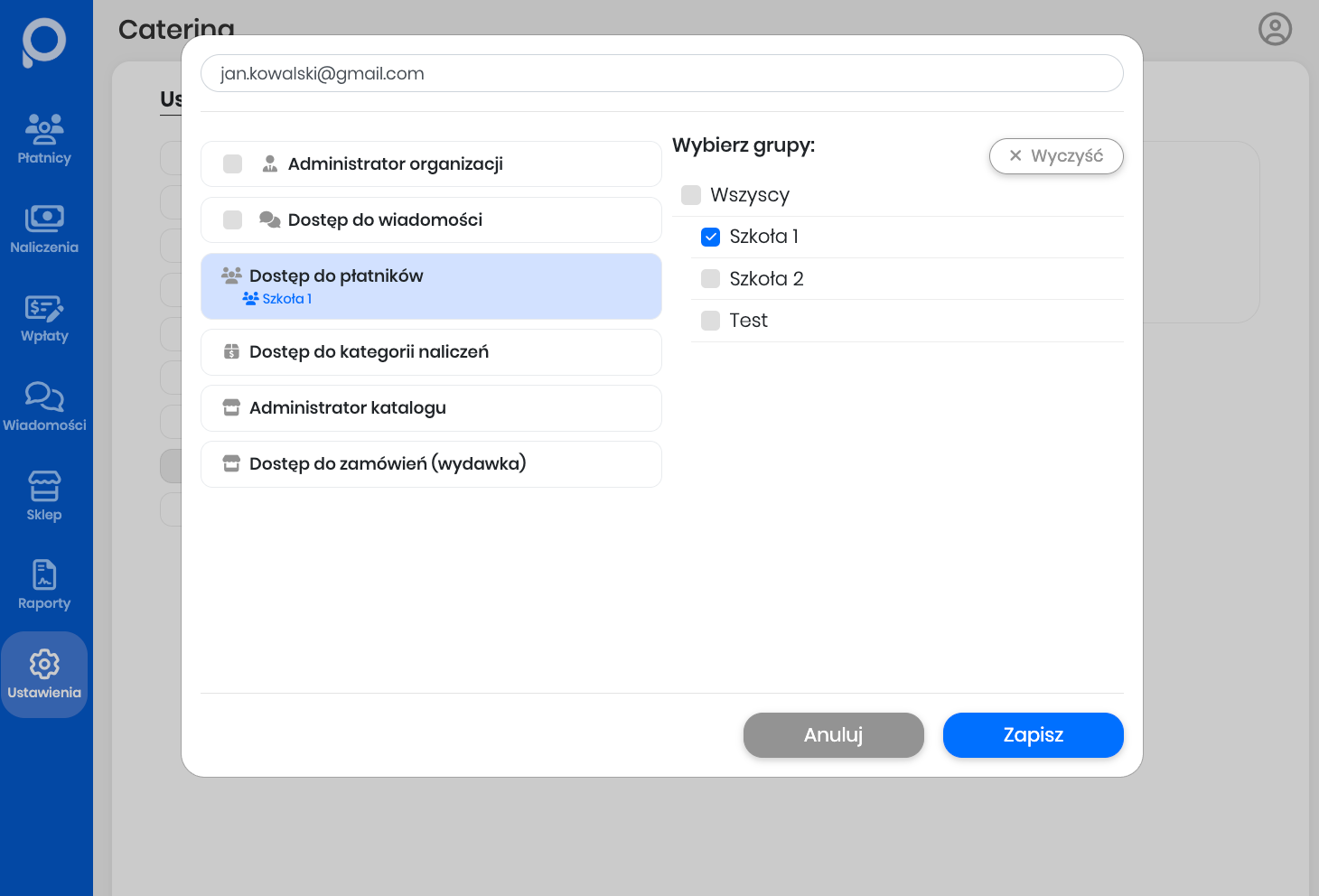1319x896 pixels.
Task: Click the app logo in sidebar
Action: pyautogui.click(x=44, y=42)
